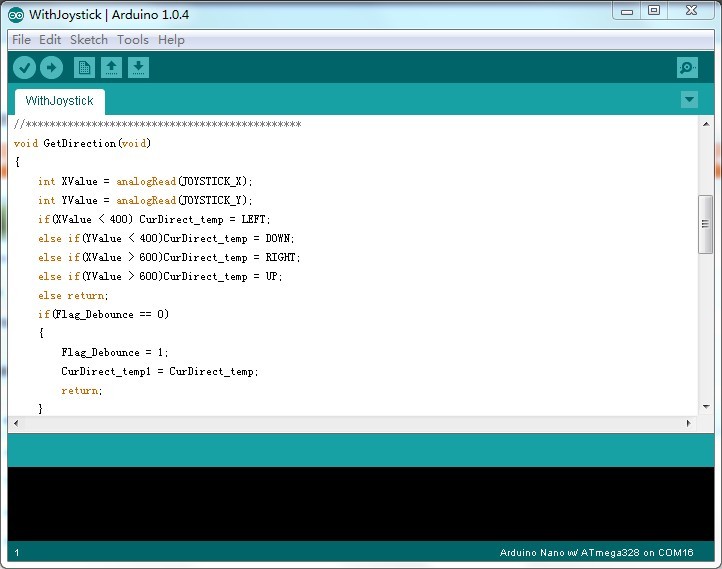Click the 'CurDirect_temp = RIGHT;' line
Viewport: 722px width, 569px height.
pyautogui.click(x=169, y=257)
